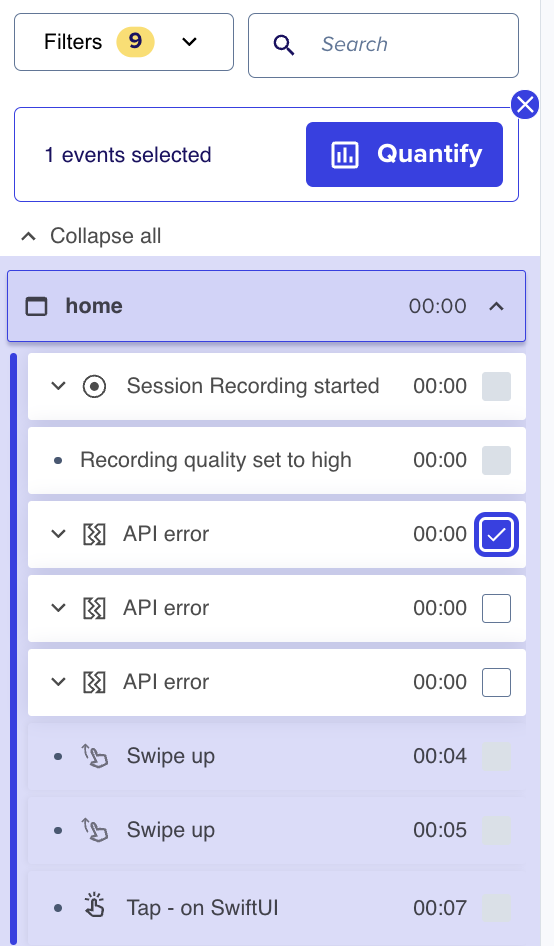Image resolution: width=554 pixels, height=946 pixels.
Task: Uncheck the selected first API error checkbox
Action: coord(496,535)
